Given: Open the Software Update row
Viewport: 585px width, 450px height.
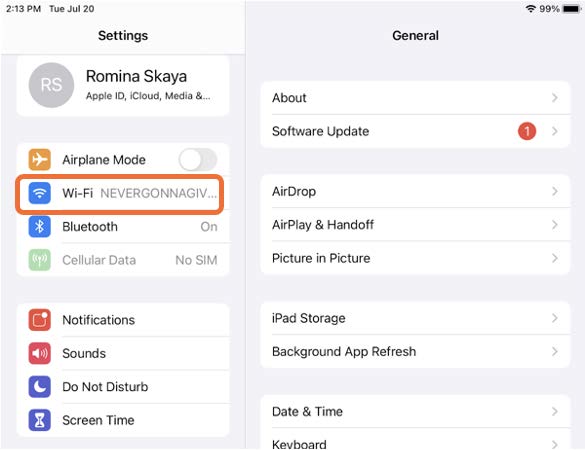Looking at the screenshot, I should (415, 131).
